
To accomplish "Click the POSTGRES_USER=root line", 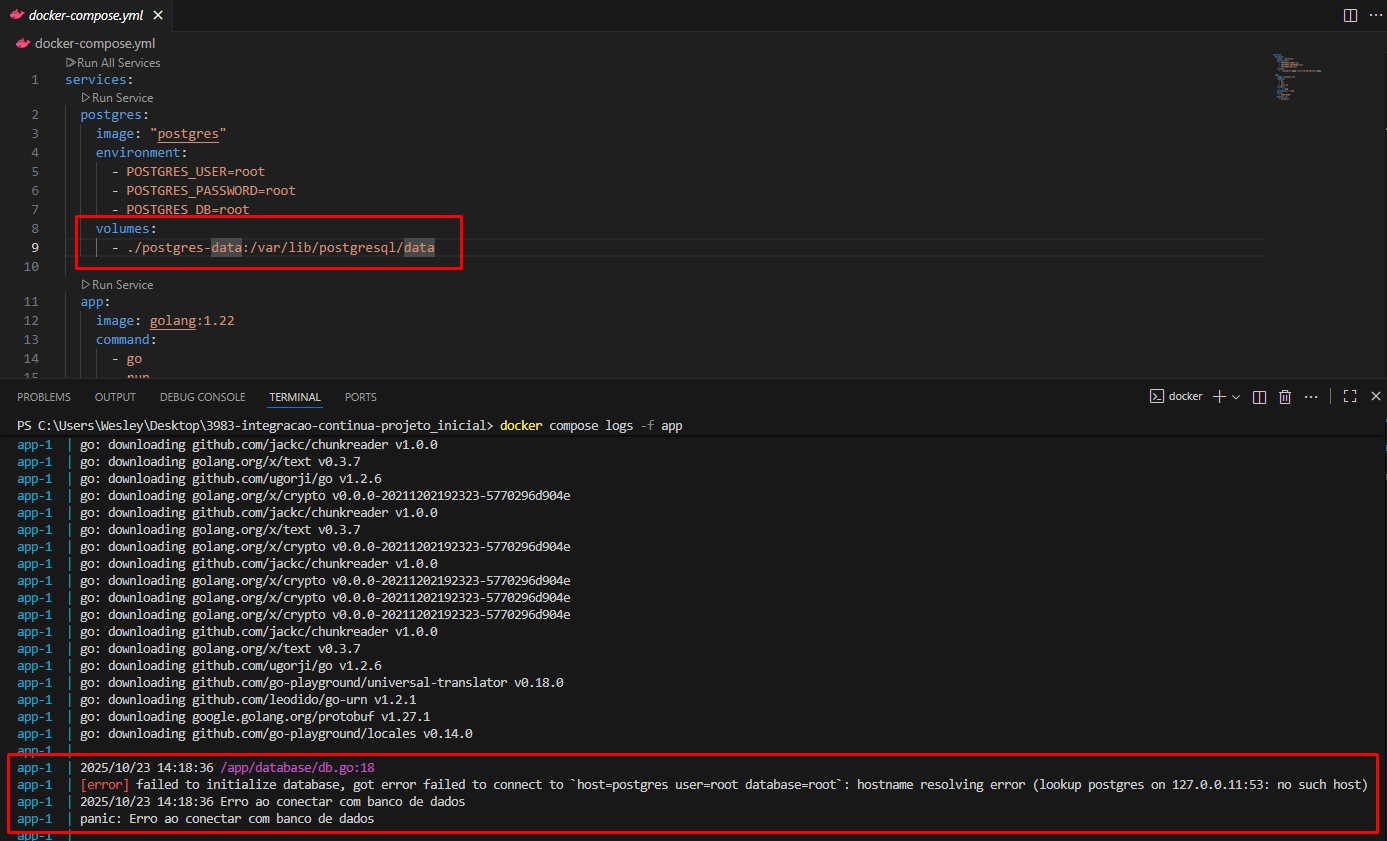I will 188,171.
